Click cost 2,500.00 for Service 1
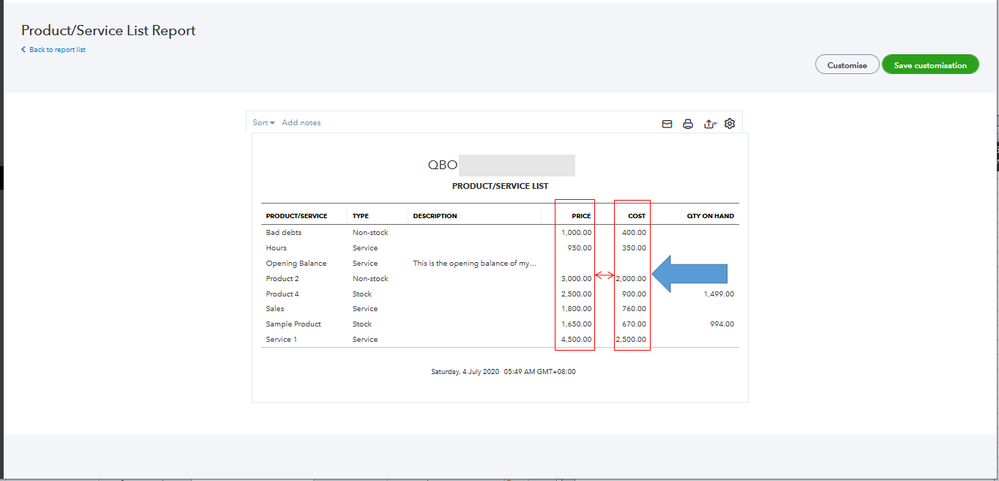The height and width of the screenshot is (481, 999). pyautogui.click(x=631, y=339)
